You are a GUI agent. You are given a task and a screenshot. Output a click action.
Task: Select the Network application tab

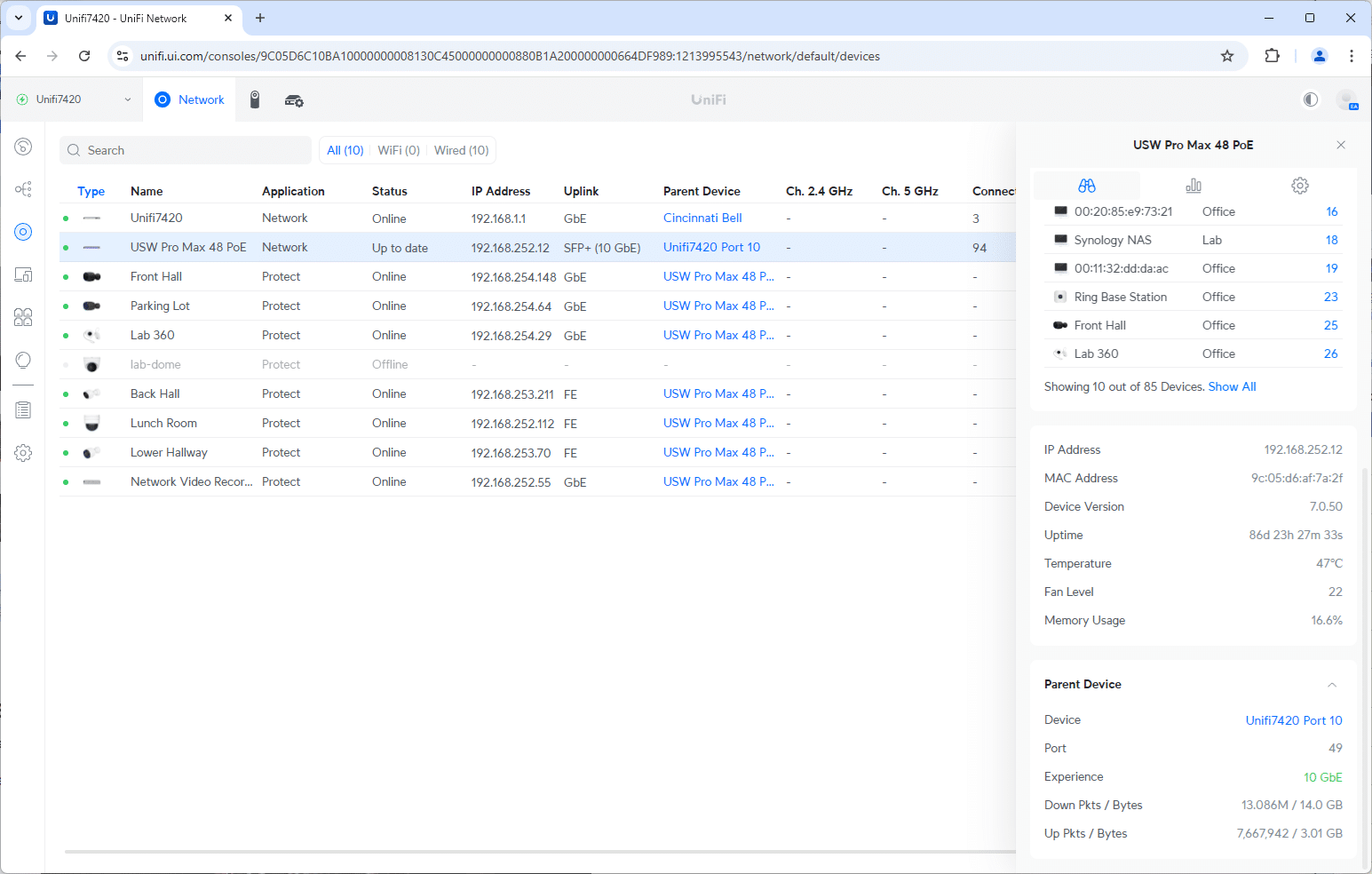click(x=189, y=99)
